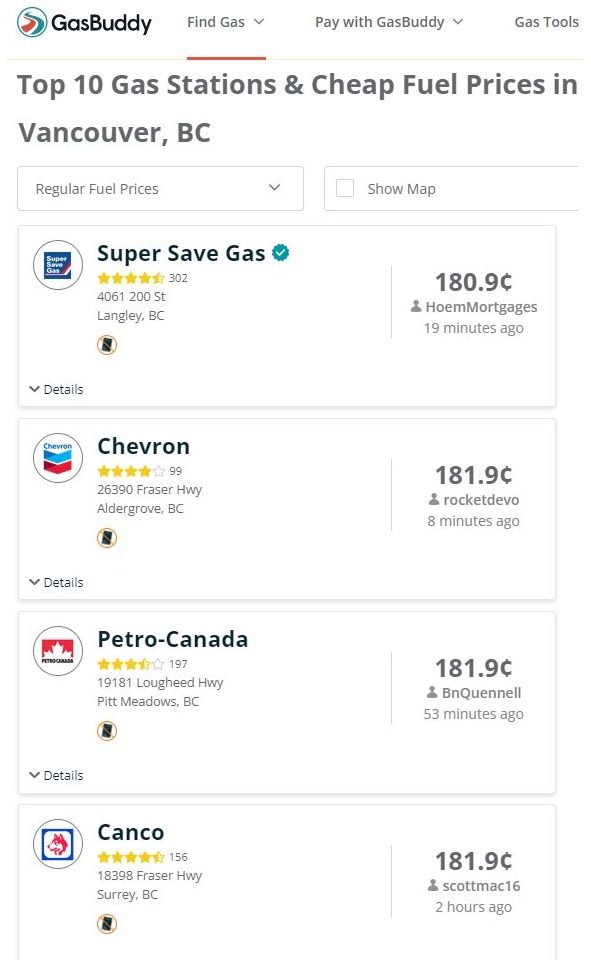This screenshot has height=960, width=591.
Task: Open the rocketdevo user profile link
Action: (x=481, y=500)
